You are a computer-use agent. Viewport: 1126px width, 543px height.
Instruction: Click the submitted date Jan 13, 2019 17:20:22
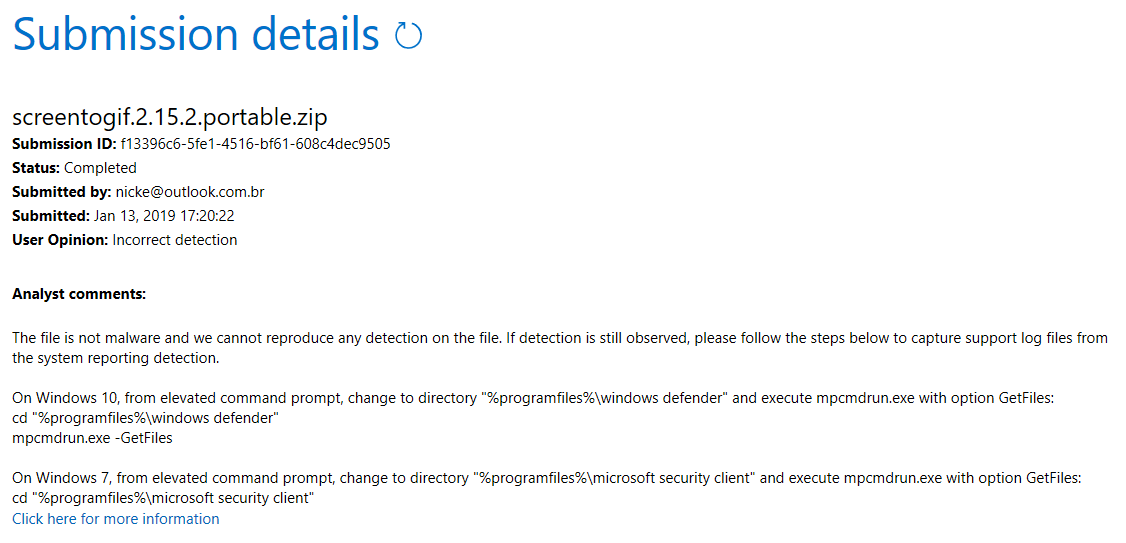[x=163, y=216]
